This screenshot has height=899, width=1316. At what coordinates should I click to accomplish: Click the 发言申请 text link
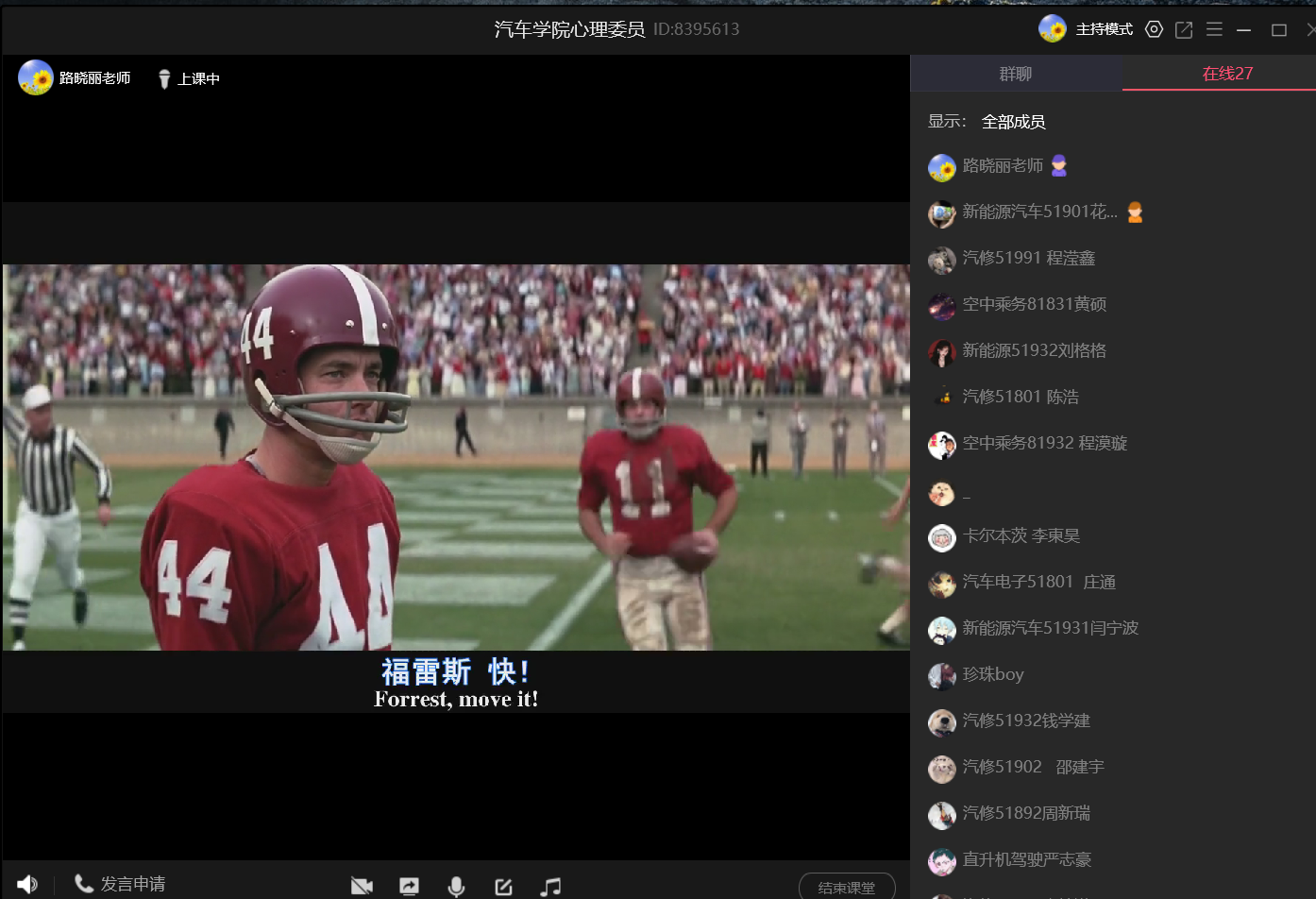pos(133,884)
